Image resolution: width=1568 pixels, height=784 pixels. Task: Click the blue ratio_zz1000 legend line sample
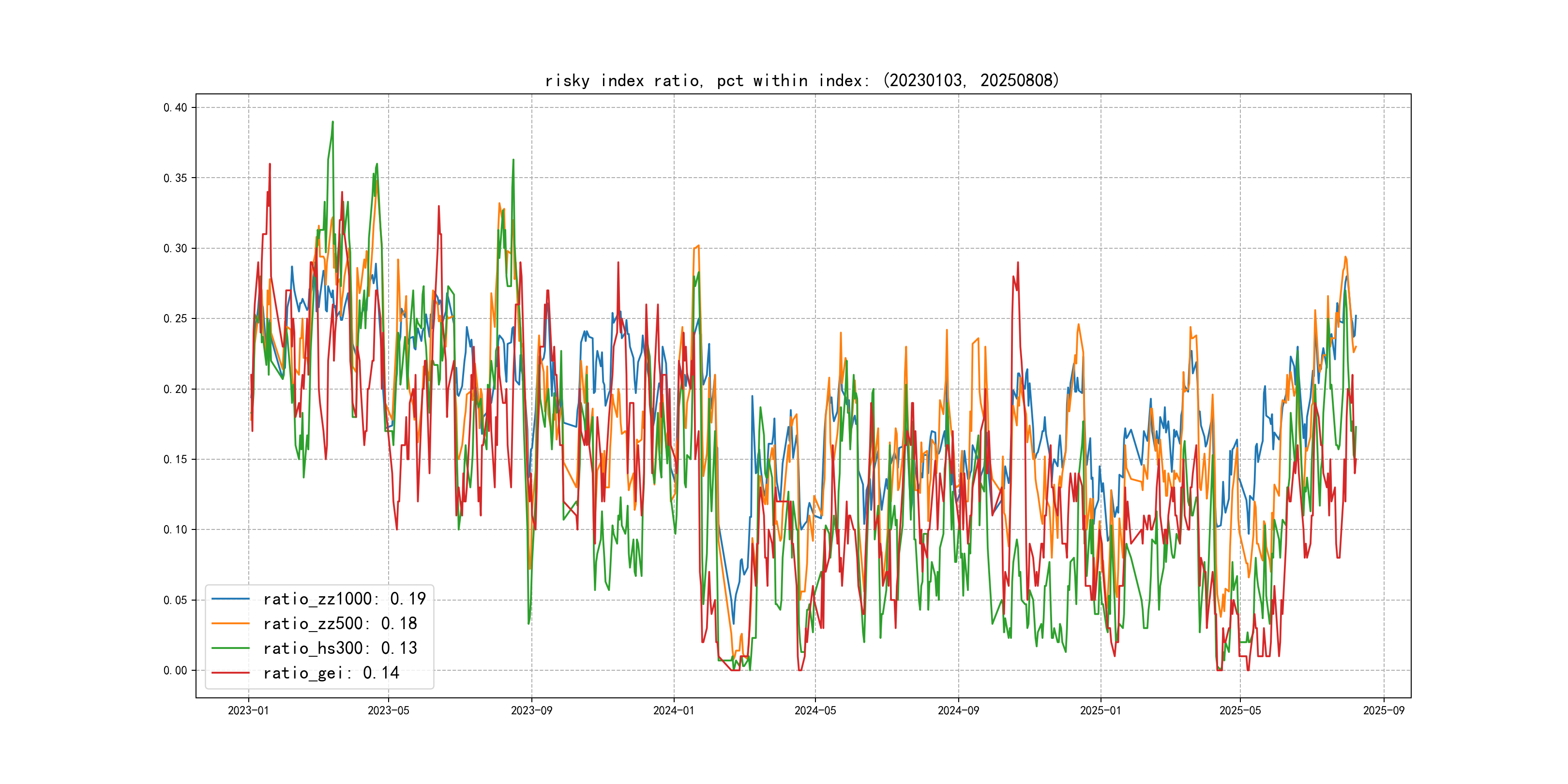click(230, 599)
